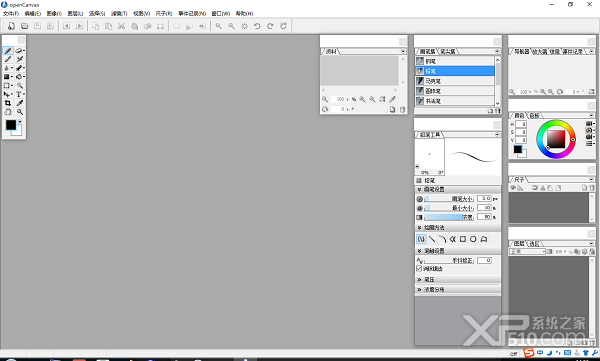Select the Eraser tool in toolbox
Viewport: 600px width, 361px height.
19,51
